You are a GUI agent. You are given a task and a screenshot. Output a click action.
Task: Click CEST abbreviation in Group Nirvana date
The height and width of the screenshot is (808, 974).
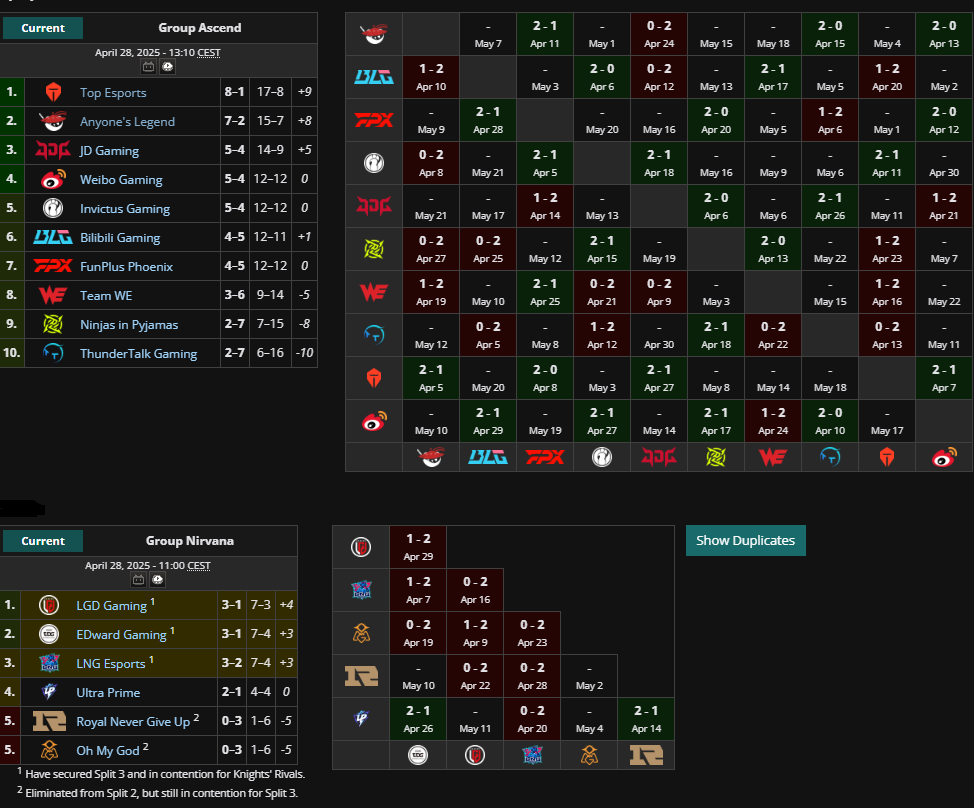(199, 566)
